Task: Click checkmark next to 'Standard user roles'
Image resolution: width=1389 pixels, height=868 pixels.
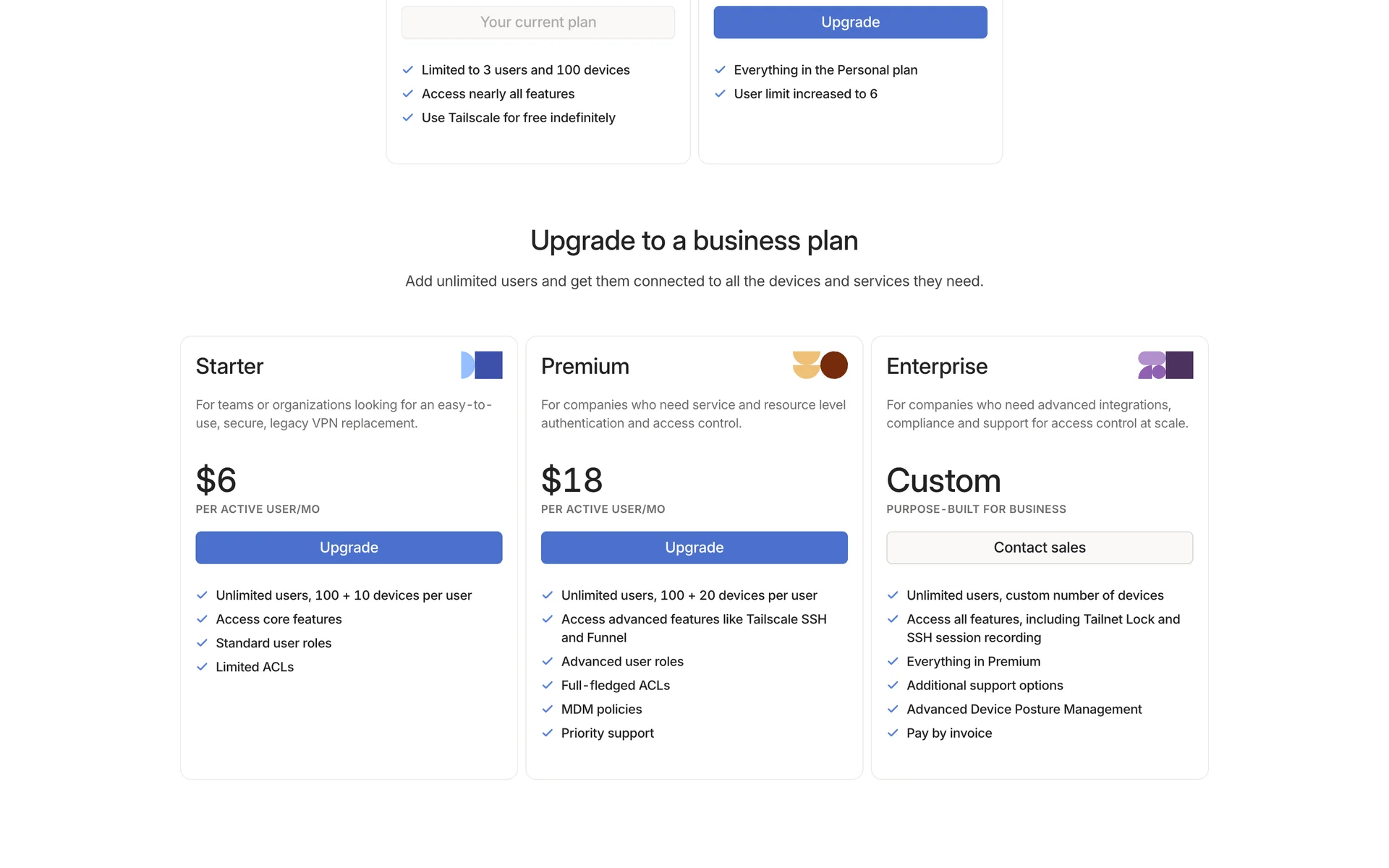Action: pos(202,643)
